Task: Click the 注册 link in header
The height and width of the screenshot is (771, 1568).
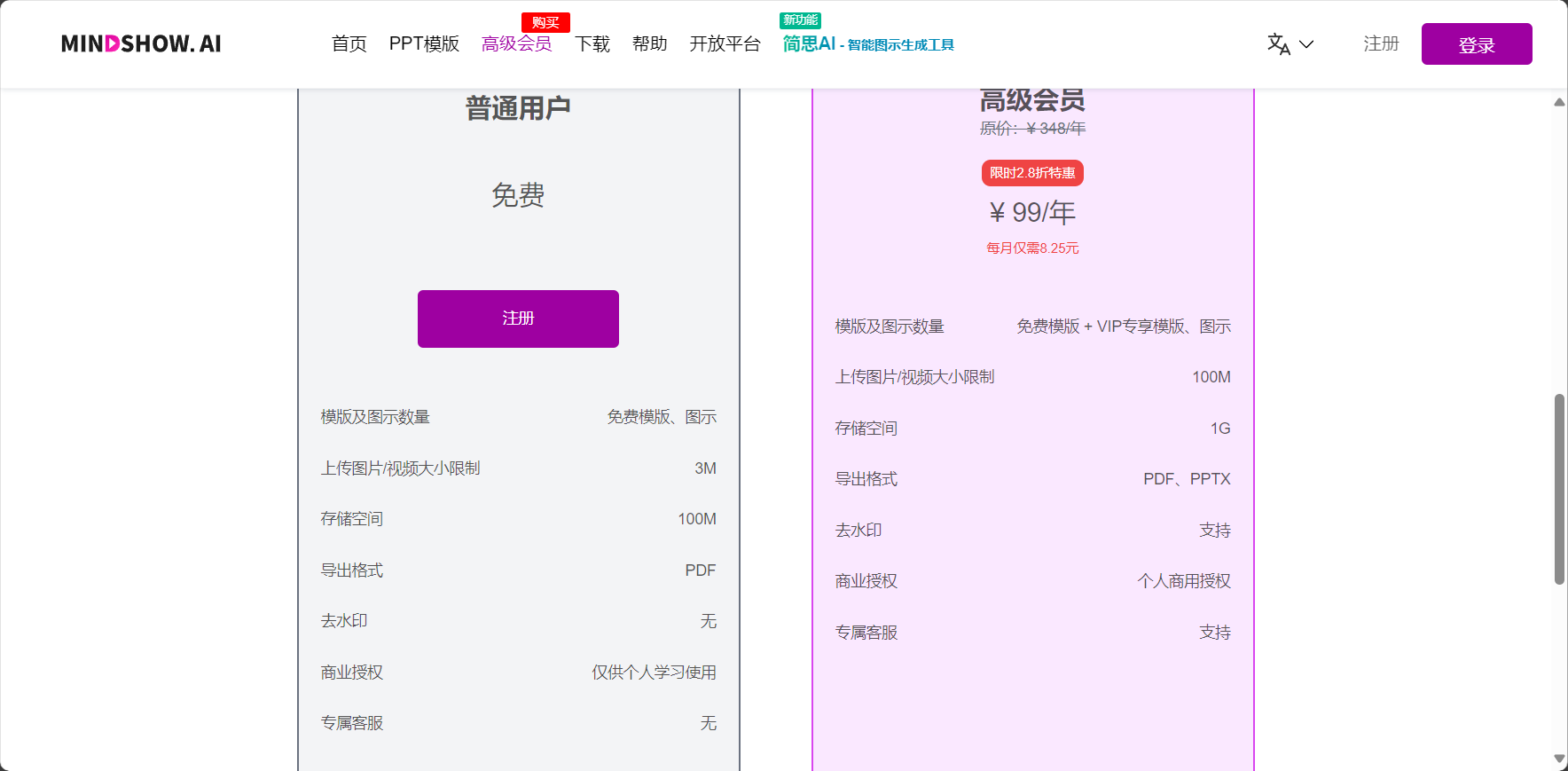Action: click(x=1381, y=43)
